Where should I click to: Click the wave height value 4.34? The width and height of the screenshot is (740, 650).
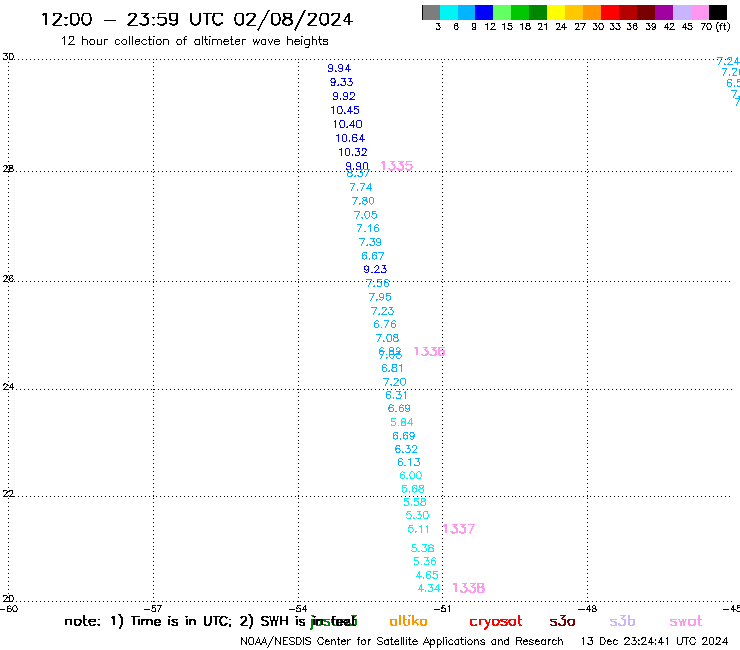(429, 589)
